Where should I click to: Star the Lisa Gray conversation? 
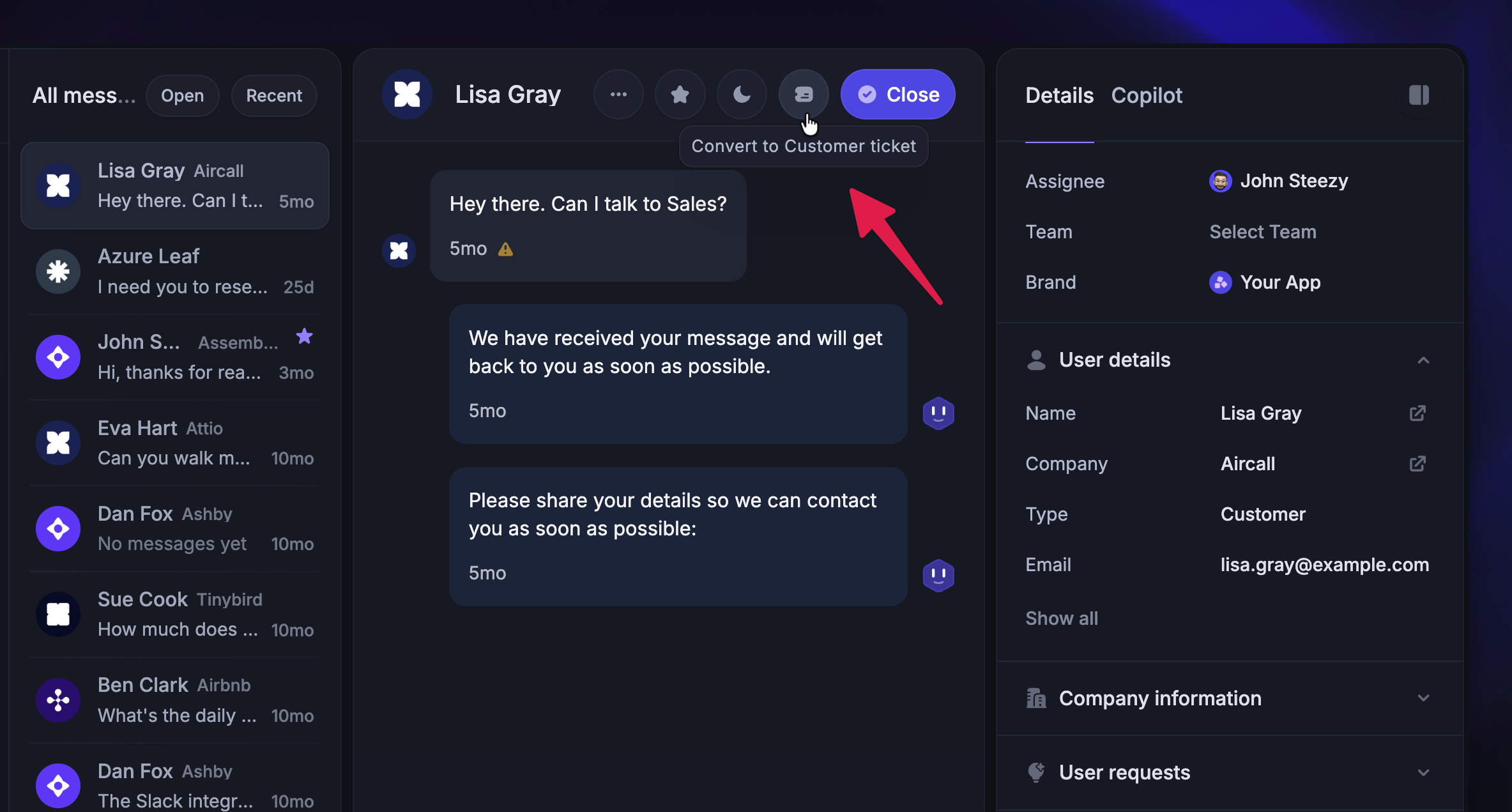(680, 95)
